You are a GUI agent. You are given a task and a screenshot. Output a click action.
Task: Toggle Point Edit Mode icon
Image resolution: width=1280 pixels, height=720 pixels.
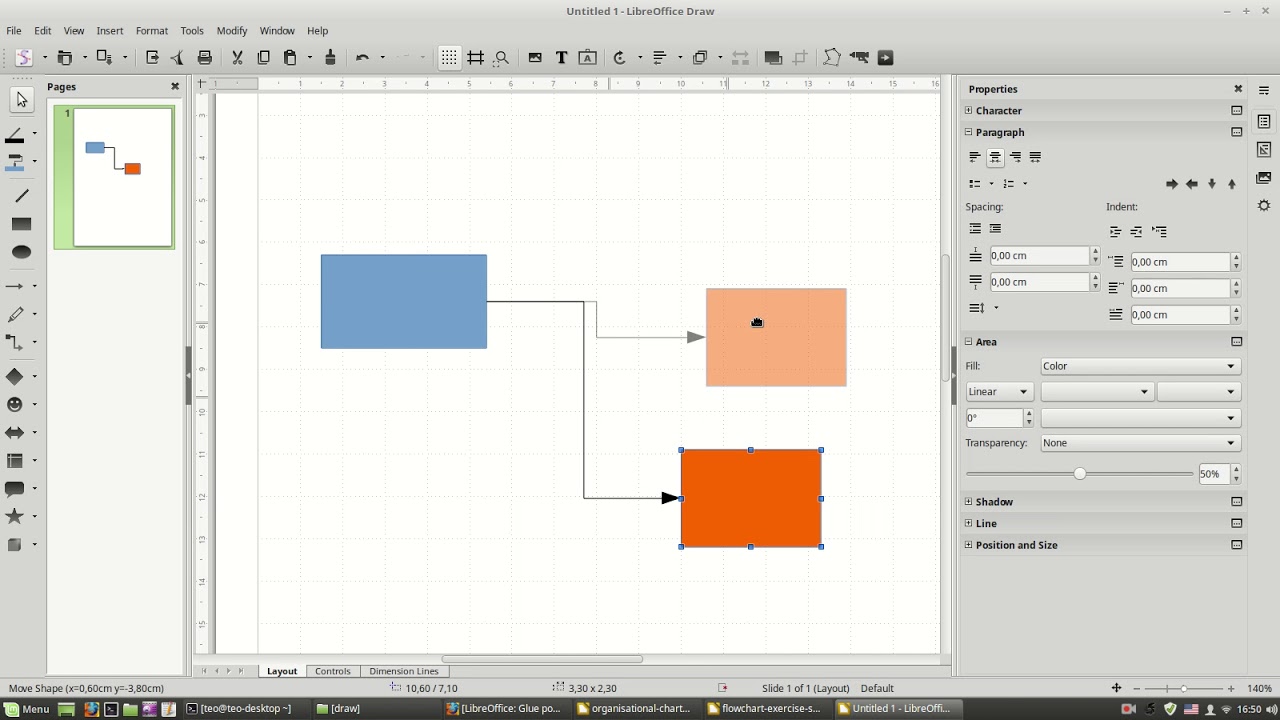pos(832,58)
